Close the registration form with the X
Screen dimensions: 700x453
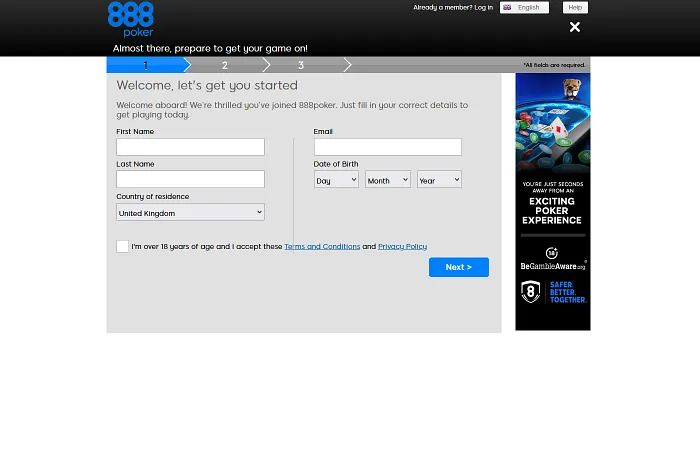click(575, 27)
